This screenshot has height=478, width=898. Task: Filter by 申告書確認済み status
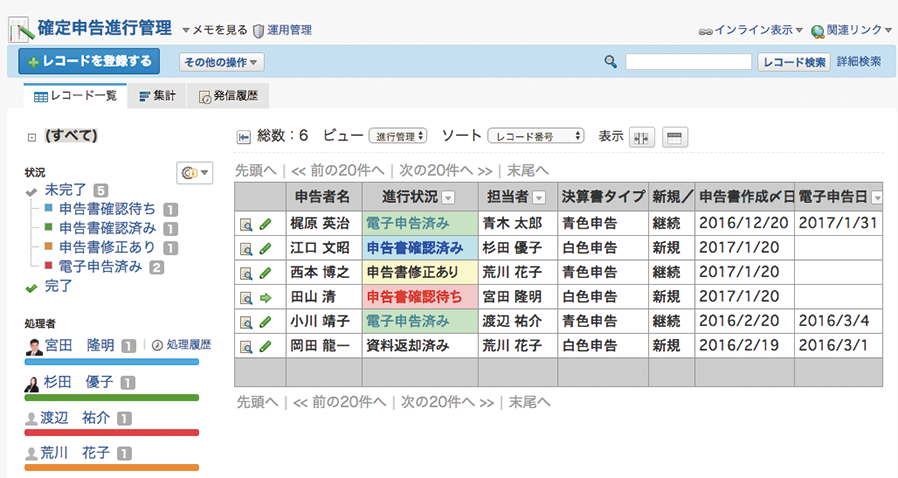click(107, 228)
